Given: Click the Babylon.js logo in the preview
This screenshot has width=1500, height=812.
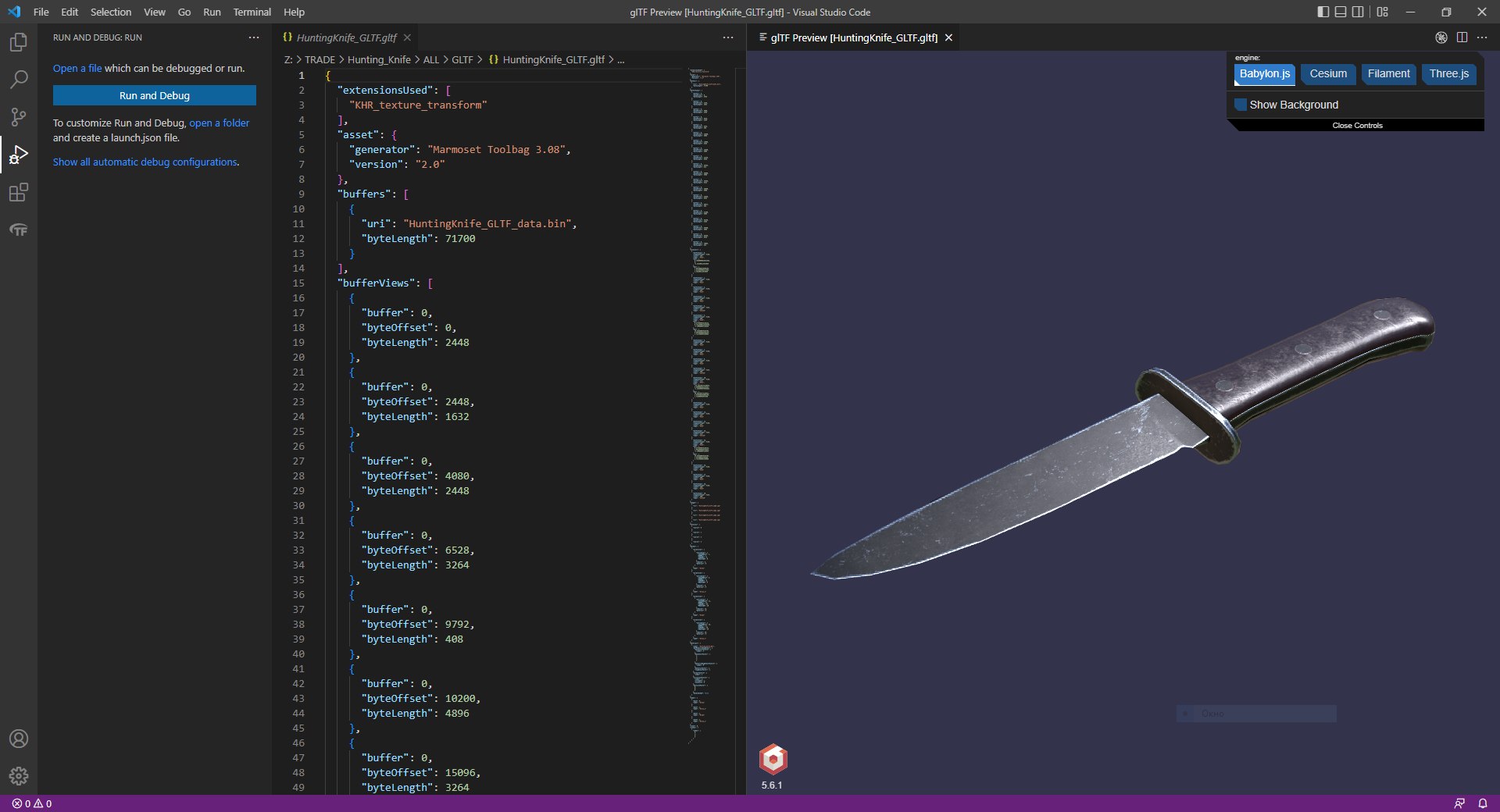Looking at the screenshot, I should [x=773, y=759].
